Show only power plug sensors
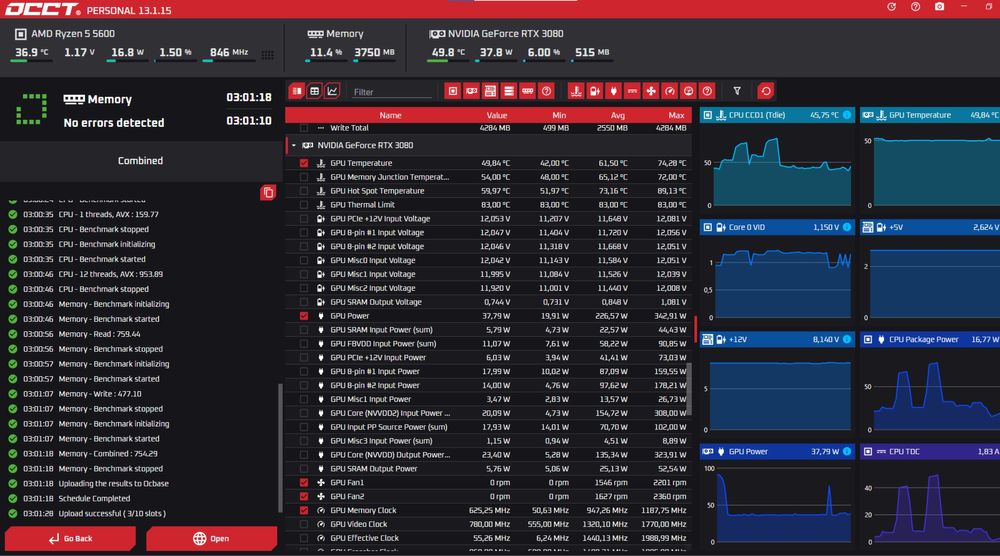Image resolution: width=1000 pixels, height=556 pixels. click(x=613, y=91)
